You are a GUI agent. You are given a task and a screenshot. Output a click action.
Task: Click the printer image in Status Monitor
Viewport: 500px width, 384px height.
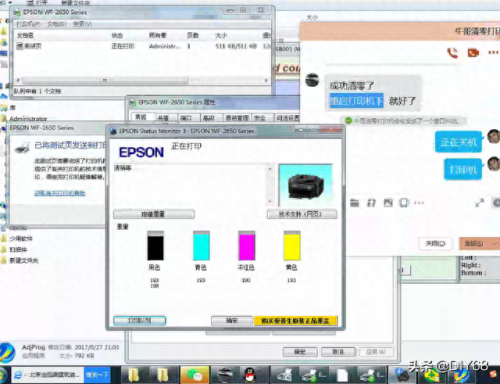[x=305, y=185]
